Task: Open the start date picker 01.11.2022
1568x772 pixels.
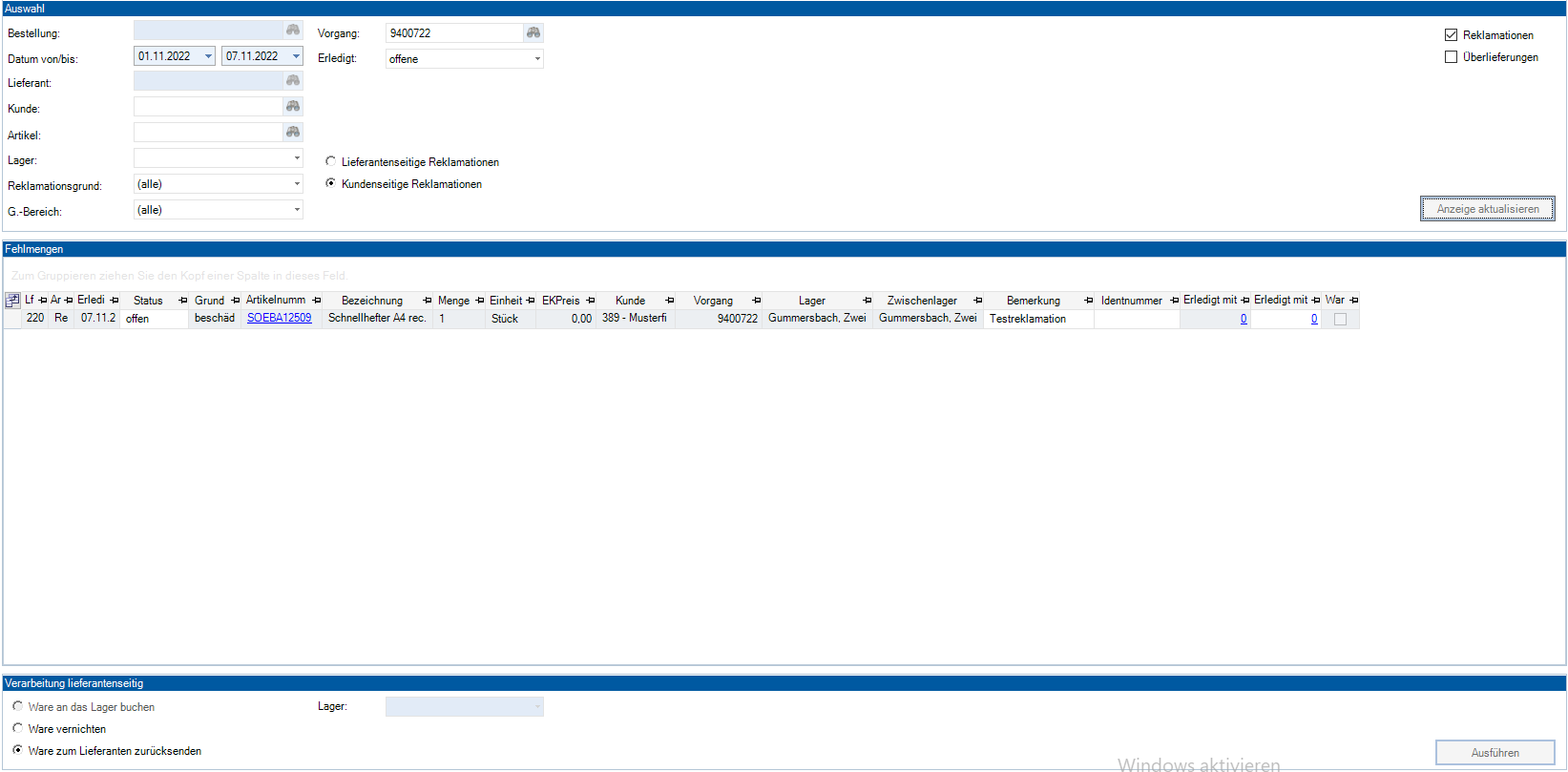Action: click(x=208, y=56)
